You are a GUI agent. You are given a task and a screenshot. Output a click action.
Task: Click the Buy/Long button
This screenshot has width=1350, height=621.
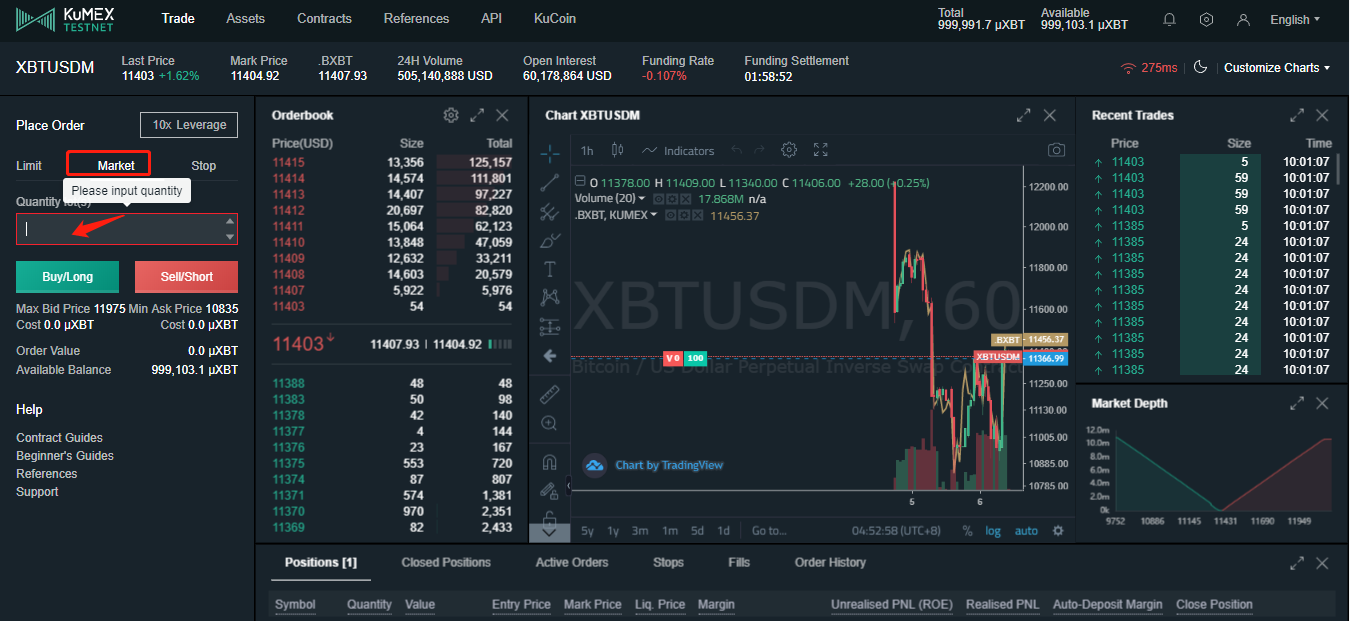point(68,276)
